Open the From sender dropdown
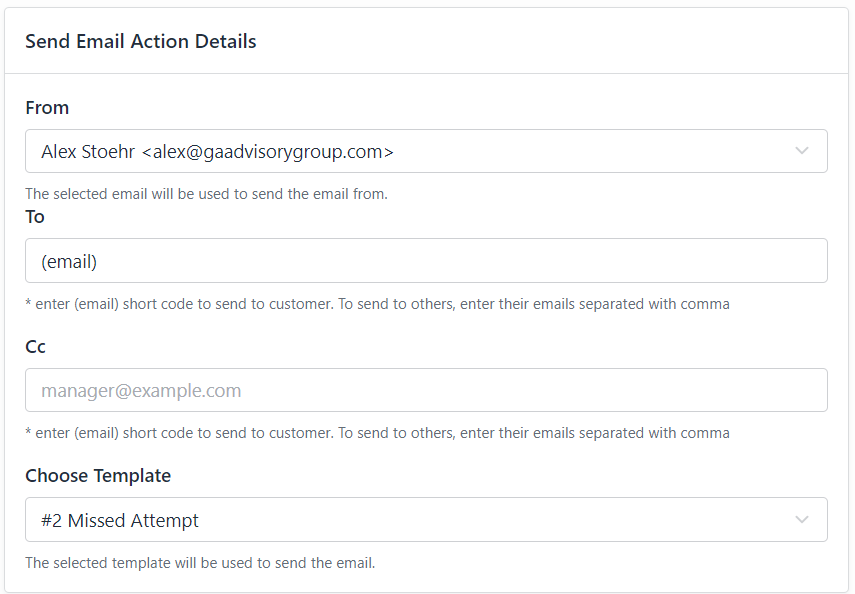855x594 pixels. [x=426, y=151]
